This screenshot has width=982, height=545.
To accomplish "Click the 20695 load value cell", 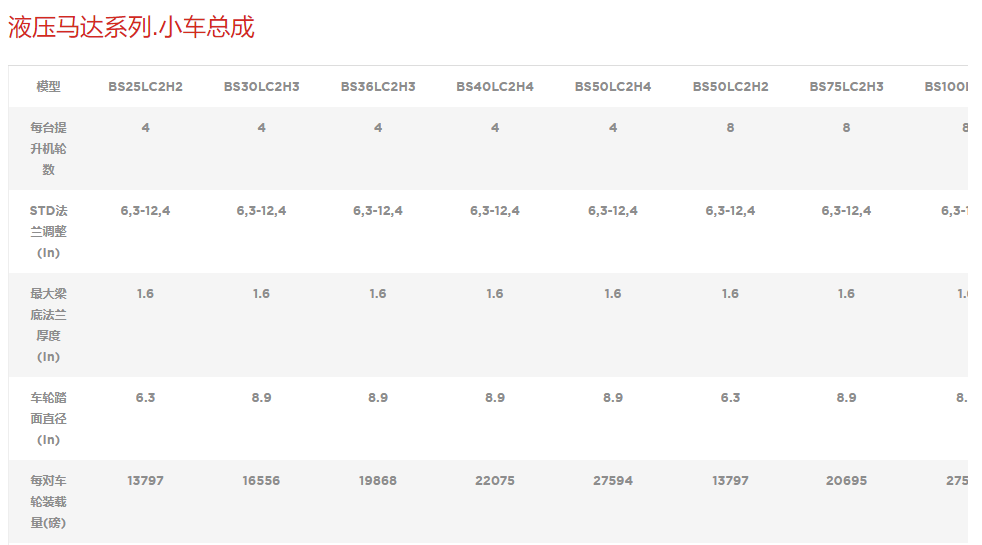I will pos(846,481).
